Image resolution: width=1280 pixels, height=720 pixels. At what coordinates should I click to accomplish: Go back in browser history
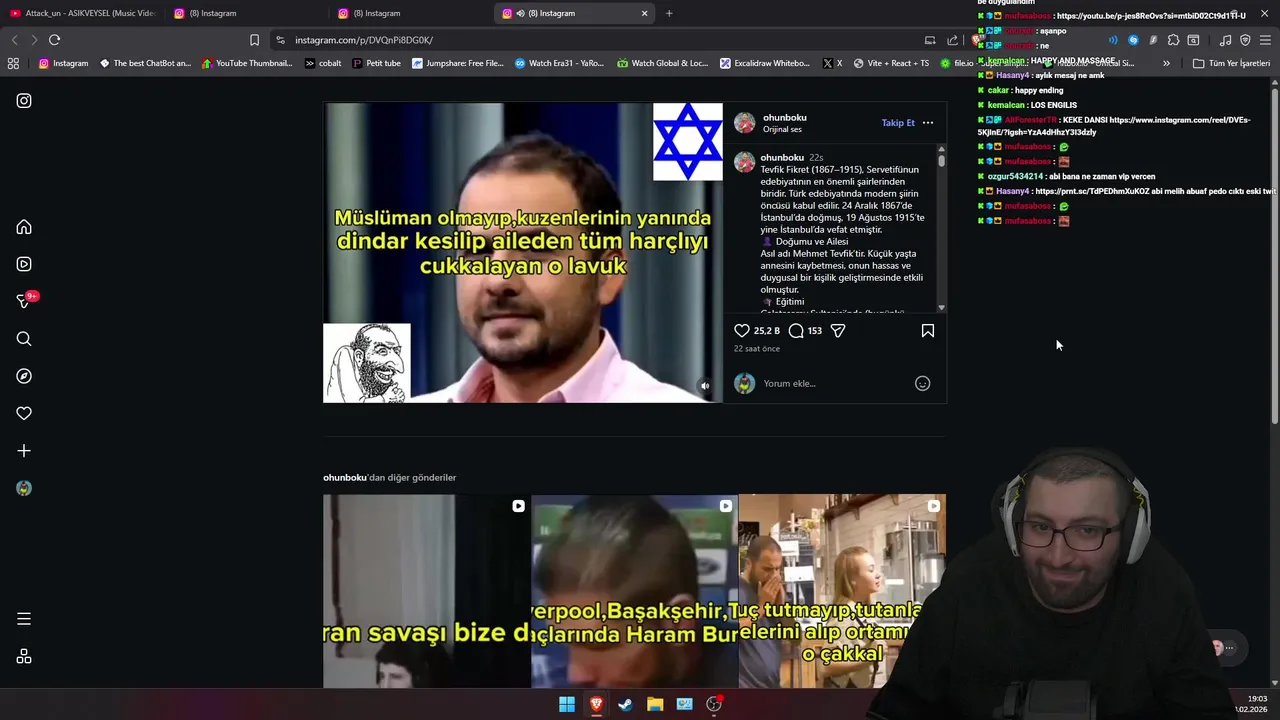click(x=14, y=40)
